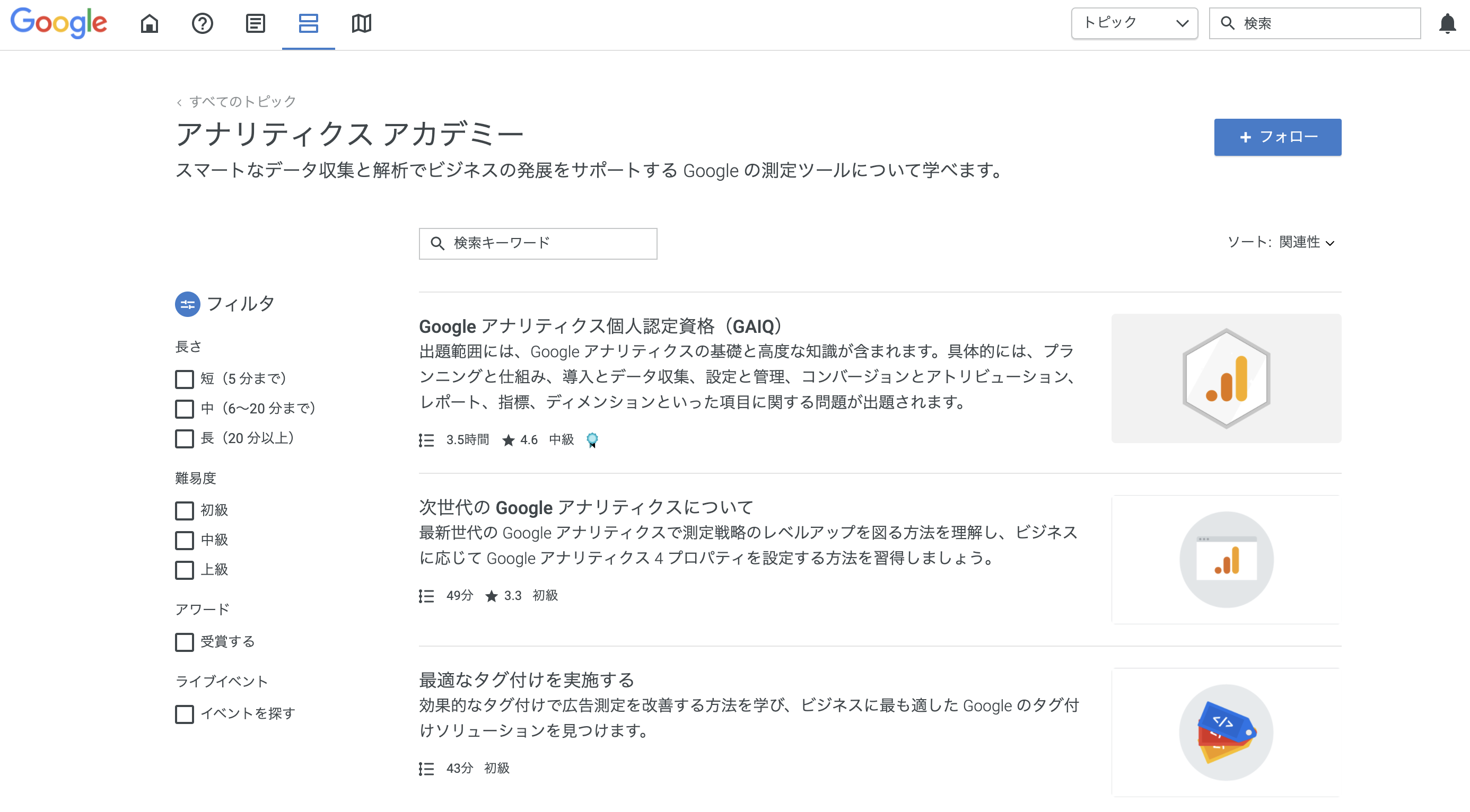Click the blue filter settings icon

(187, 304)
